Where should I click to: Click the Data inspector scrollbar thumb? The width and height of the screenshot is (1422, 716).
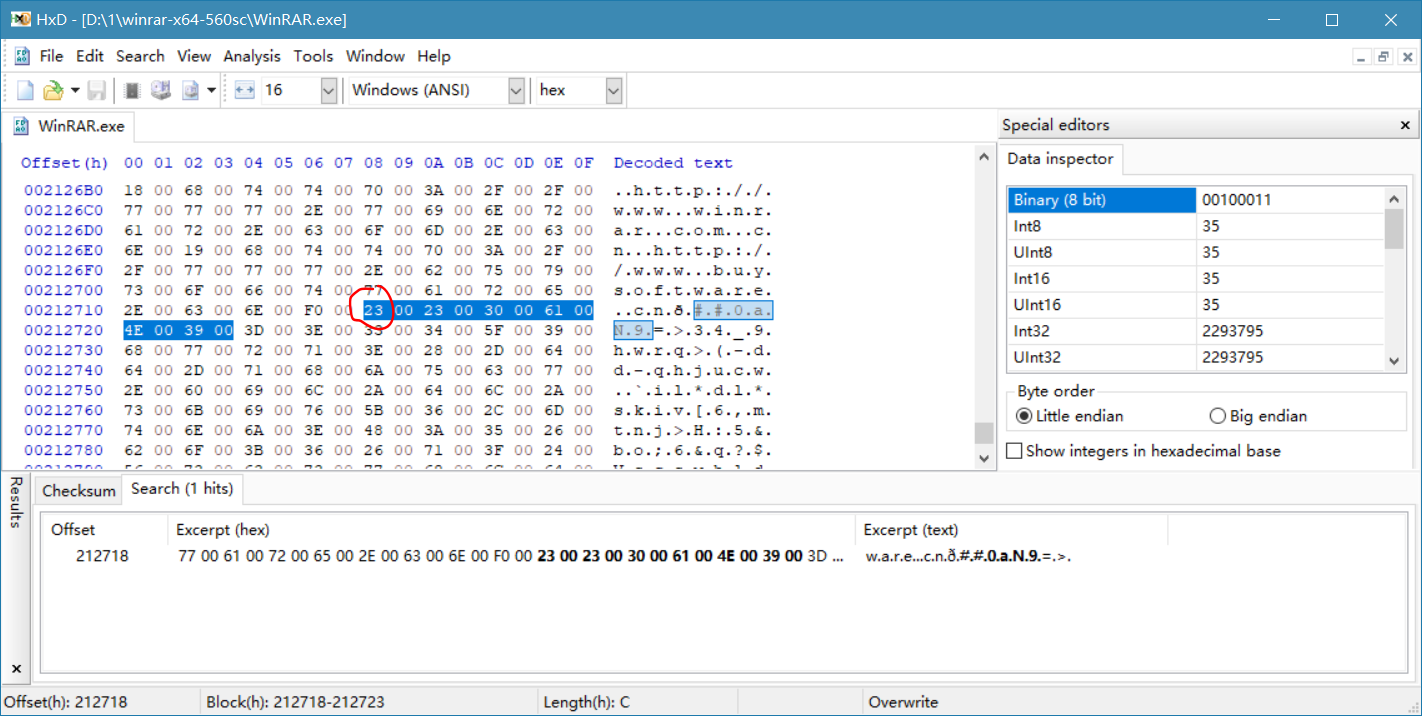(x=1394, y=229)
